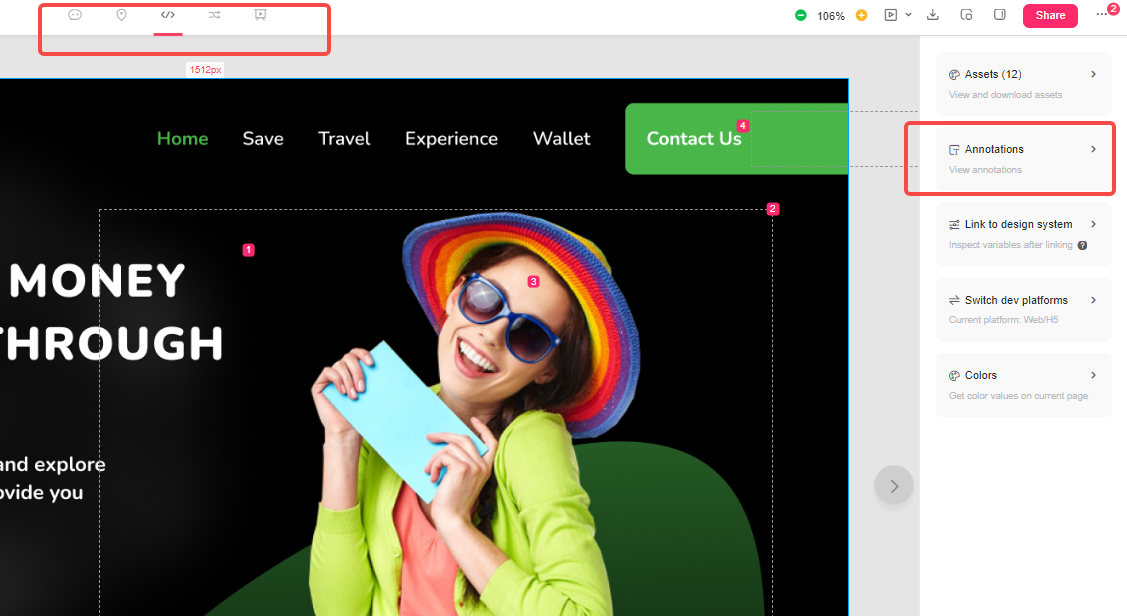Click 'Current platform: Web/H5' text
Image resolution: width=1127 pixels, height=616 pixels.
(x=1003, y=320)
